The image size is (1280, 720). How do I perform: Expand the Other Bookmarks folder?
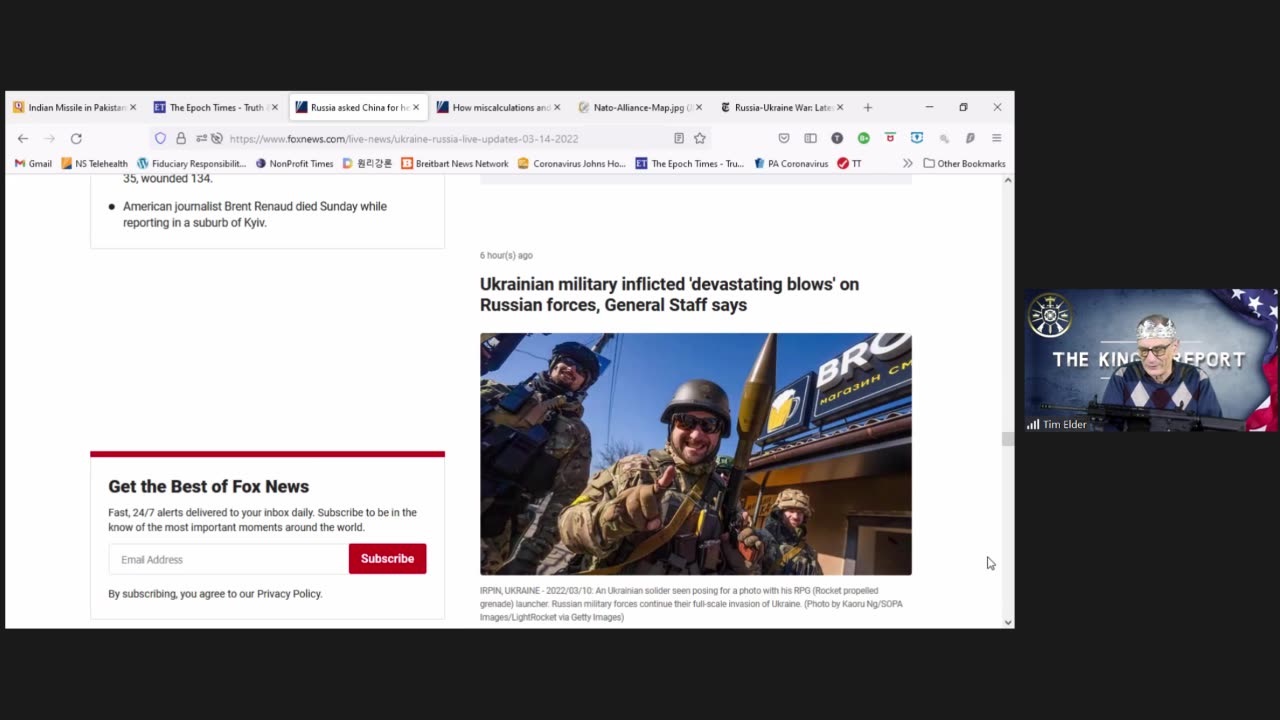click(x=964, y=164)
